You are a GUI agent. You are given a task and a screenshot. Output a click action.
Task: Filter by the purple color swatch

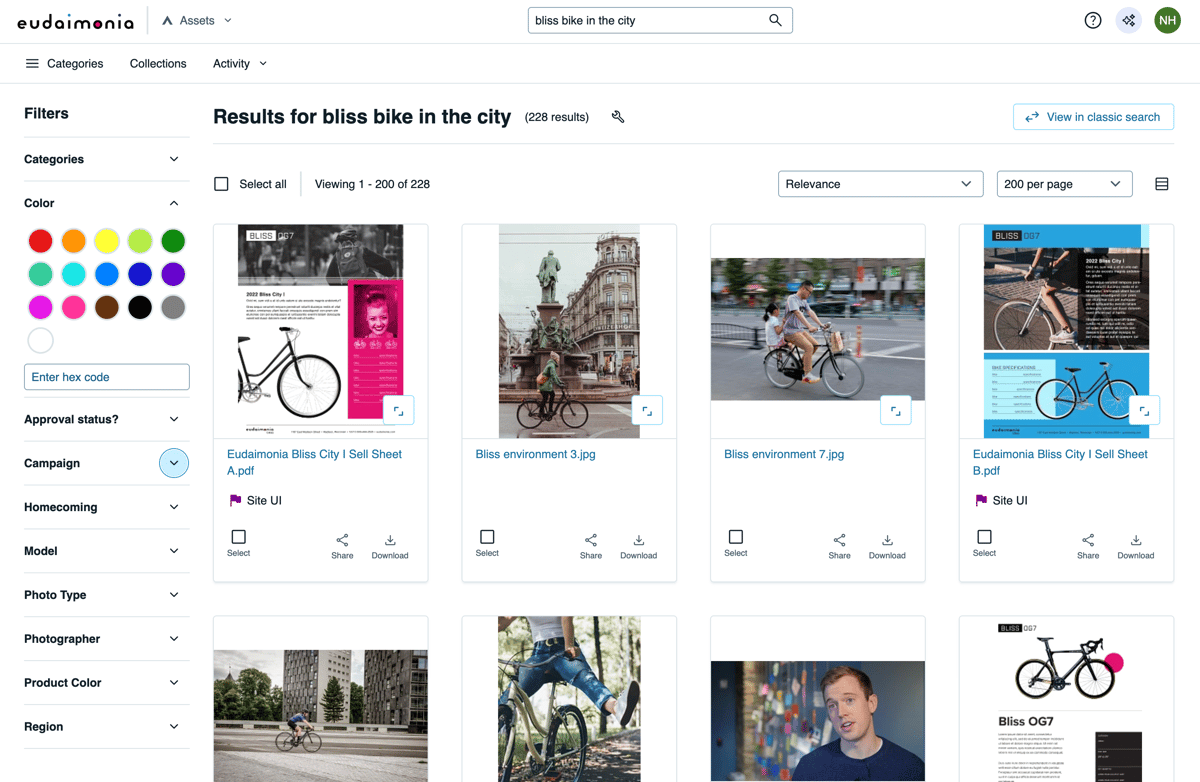[173, 274]
